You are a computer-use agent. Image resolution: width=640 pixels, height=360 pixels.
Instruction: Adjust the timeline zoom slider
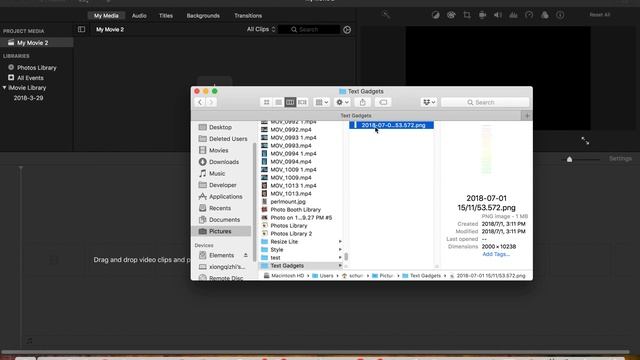point(569,159)
